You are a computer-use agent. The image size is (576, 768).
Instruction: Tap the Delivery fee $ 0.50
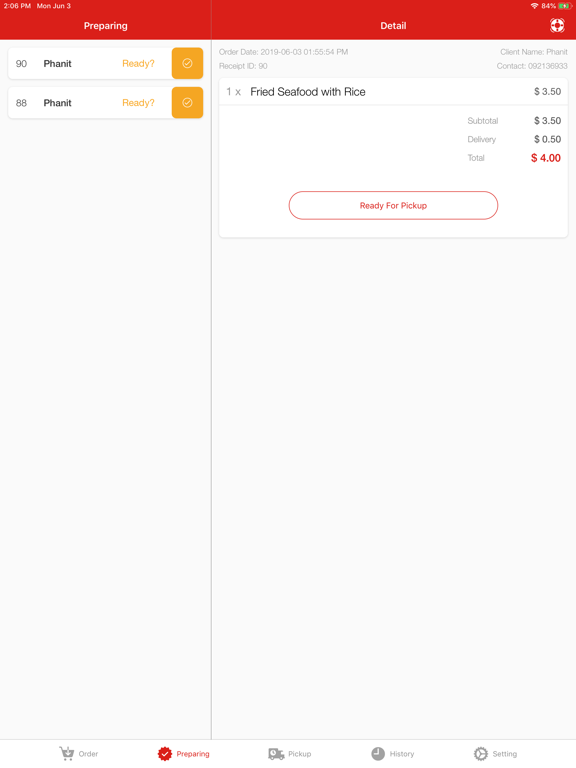pos(548,139)
